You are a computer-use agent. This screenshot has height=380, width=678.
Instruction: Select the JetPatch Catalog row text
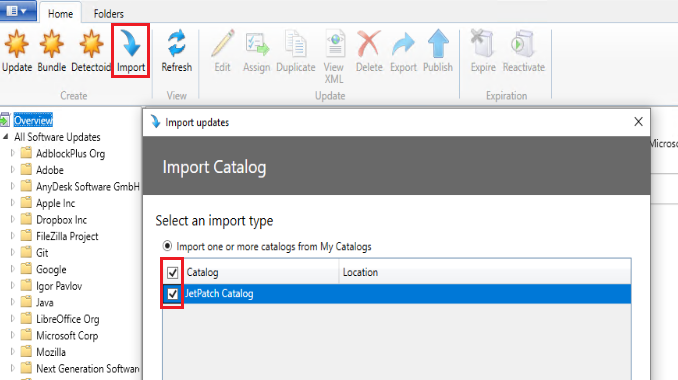pos(219,294)
